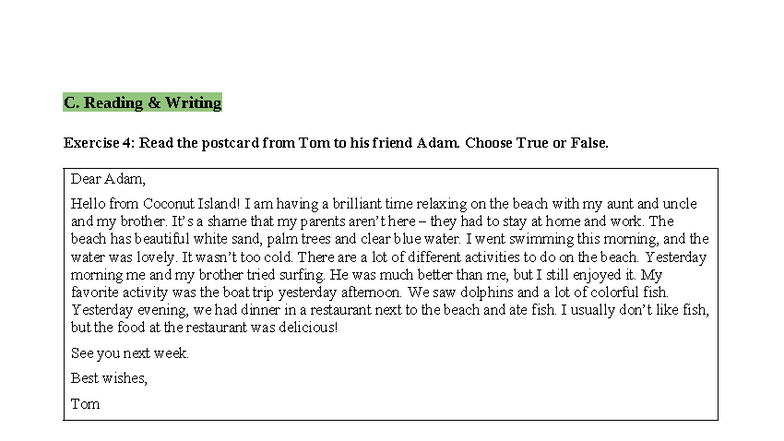This screenshot has width=784, height=441.
Task: Click the 'See you next week.' line
Action: [x=130, y=353]
